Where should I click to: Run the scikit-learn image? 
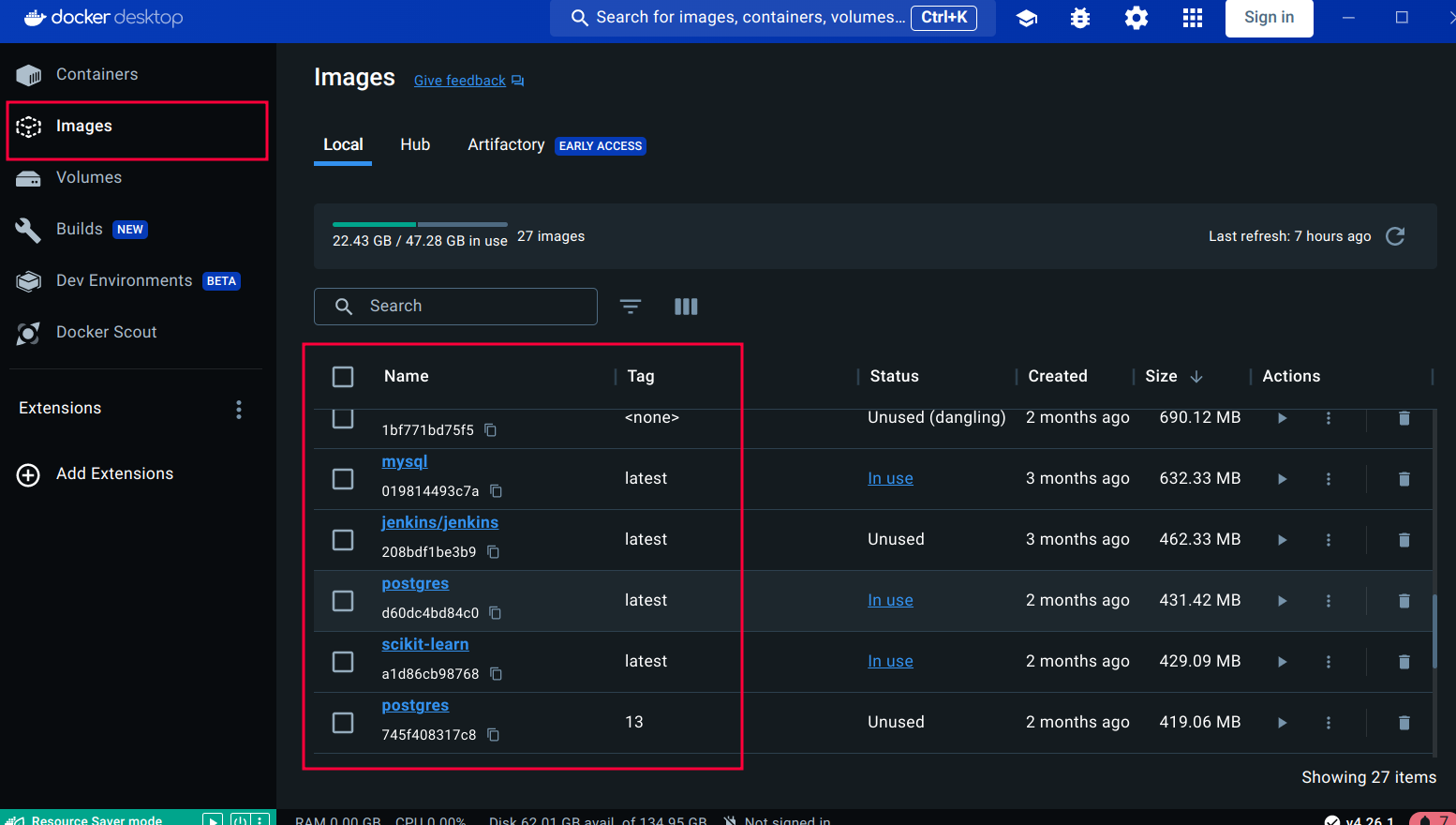tap(1283, 662)
